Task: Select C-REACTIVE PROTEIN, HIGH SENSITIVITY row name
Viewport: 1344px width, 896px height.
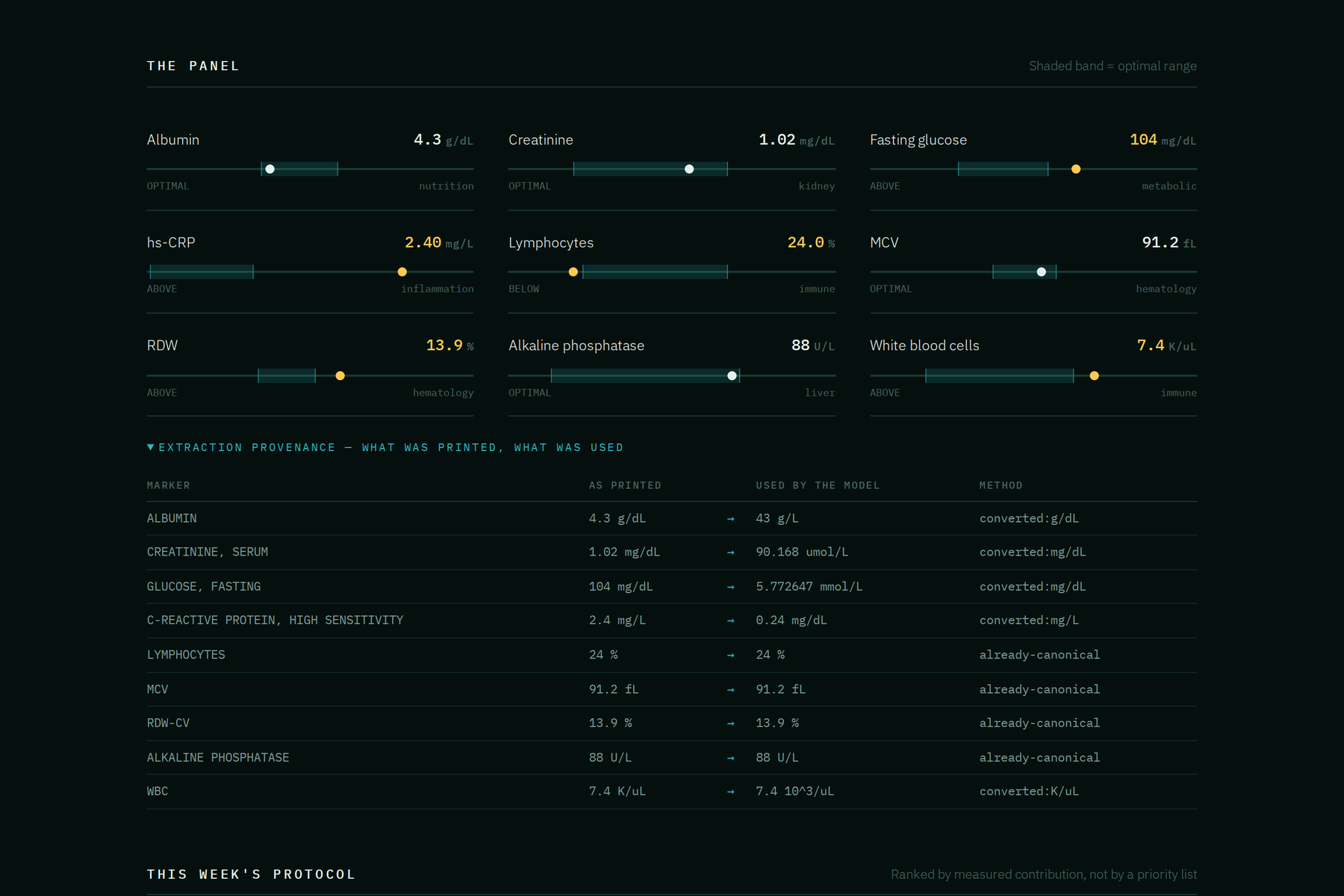Action: 275,620
